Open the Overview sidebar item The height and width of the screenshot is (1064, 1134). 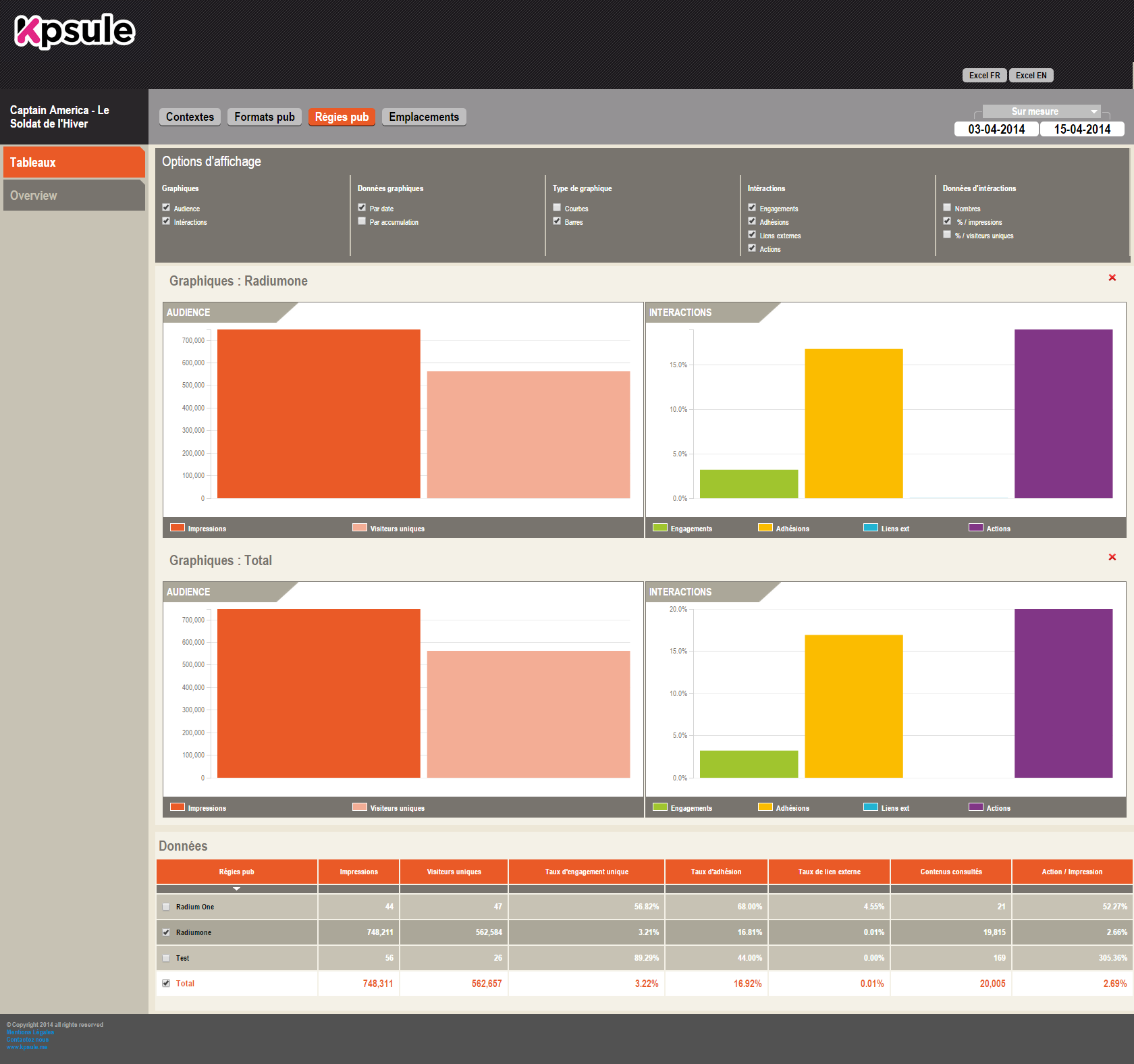coord(74,196)
